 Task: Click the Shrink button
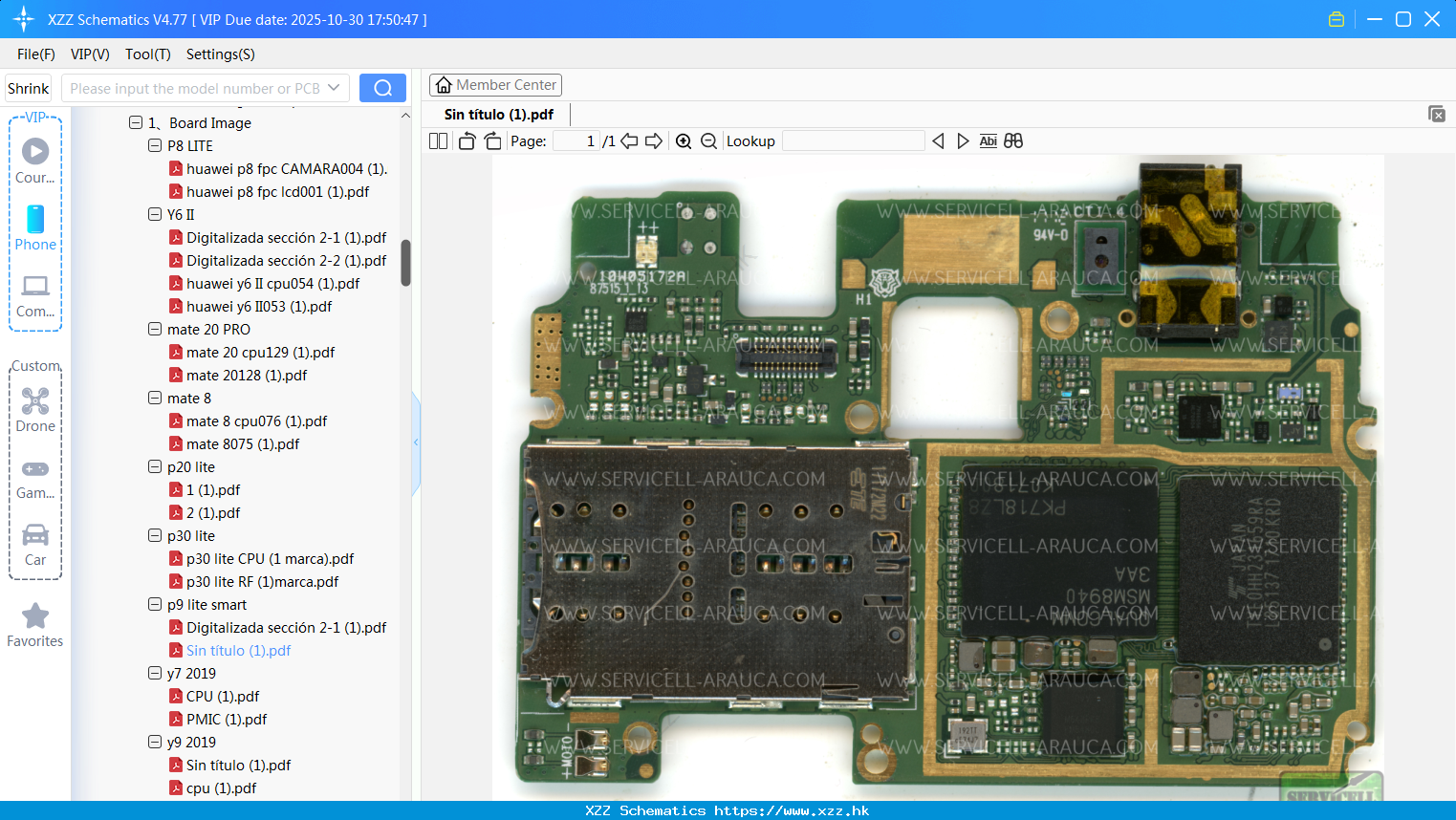[x=29, y=88]
